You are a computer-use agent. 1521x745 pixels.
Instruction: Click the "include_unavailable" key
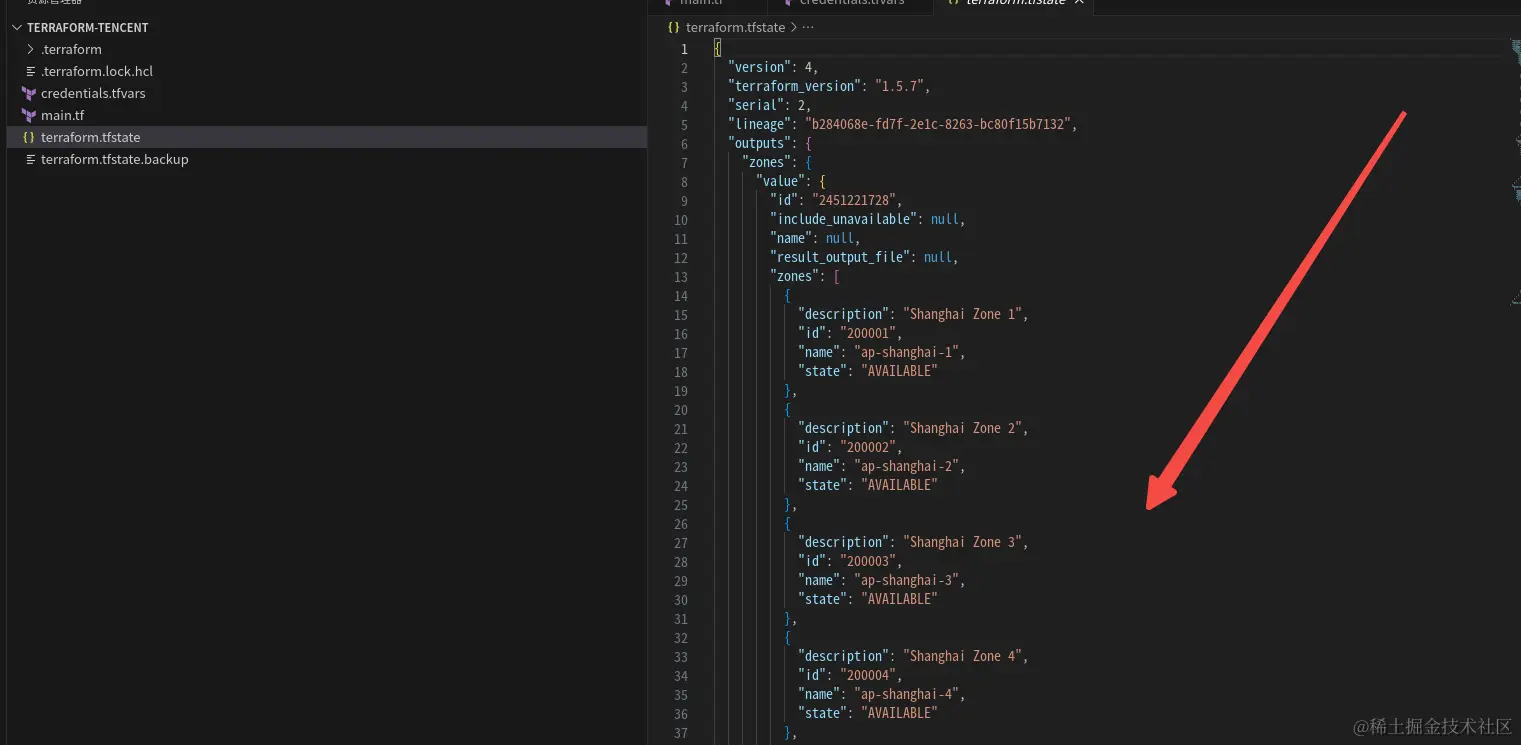[x=844, y=219]
